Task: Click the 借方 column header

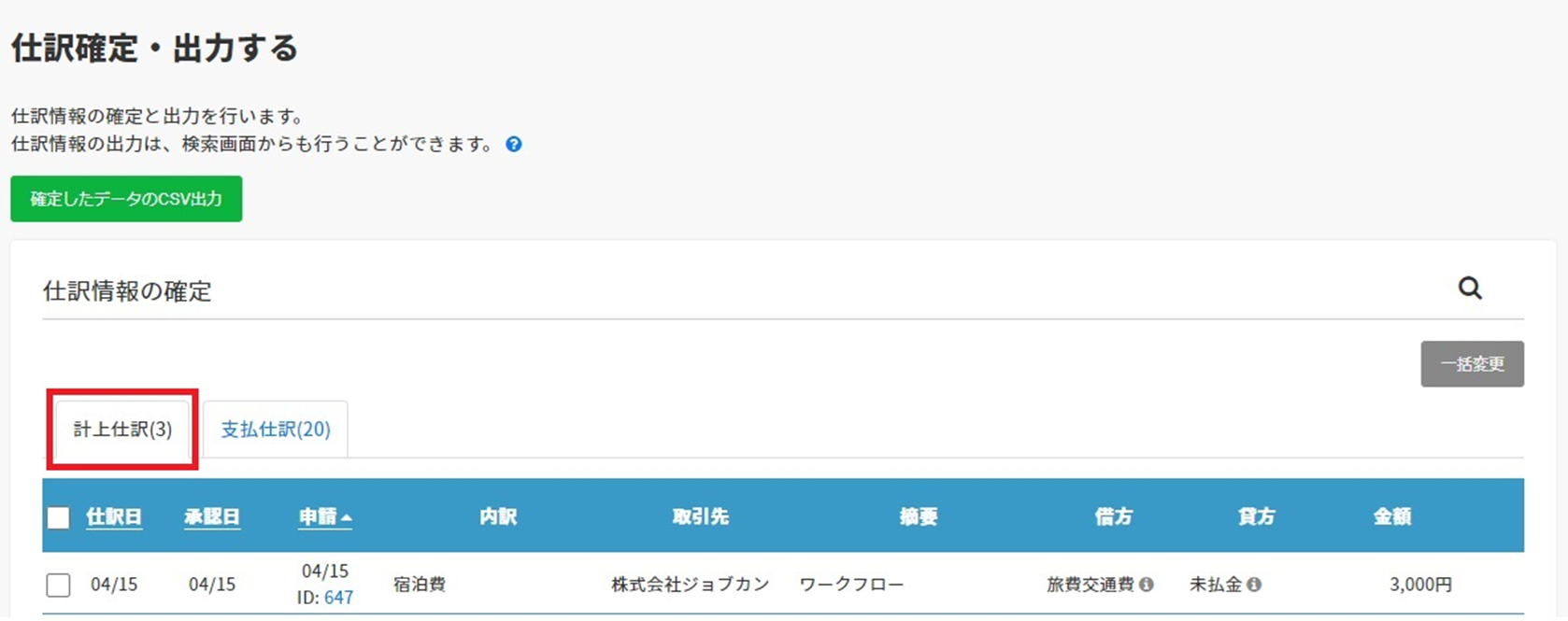Action: coord(1113,517)
